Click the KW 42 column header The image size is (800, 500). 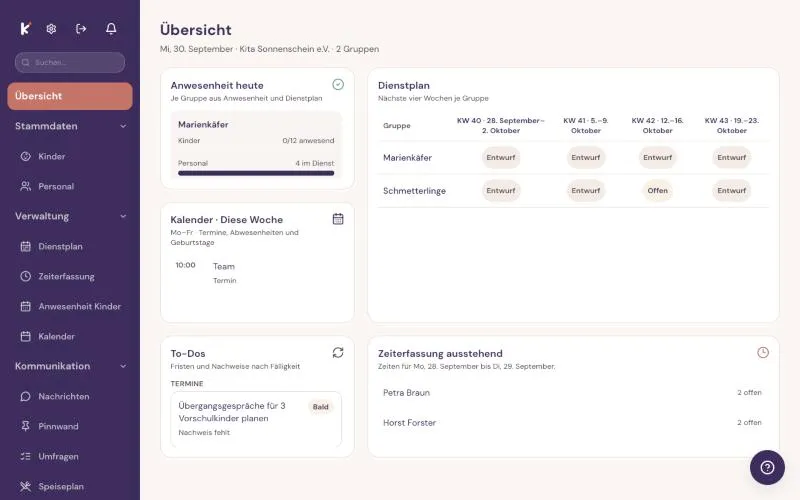pyautogui.click(x=657, y=126)
